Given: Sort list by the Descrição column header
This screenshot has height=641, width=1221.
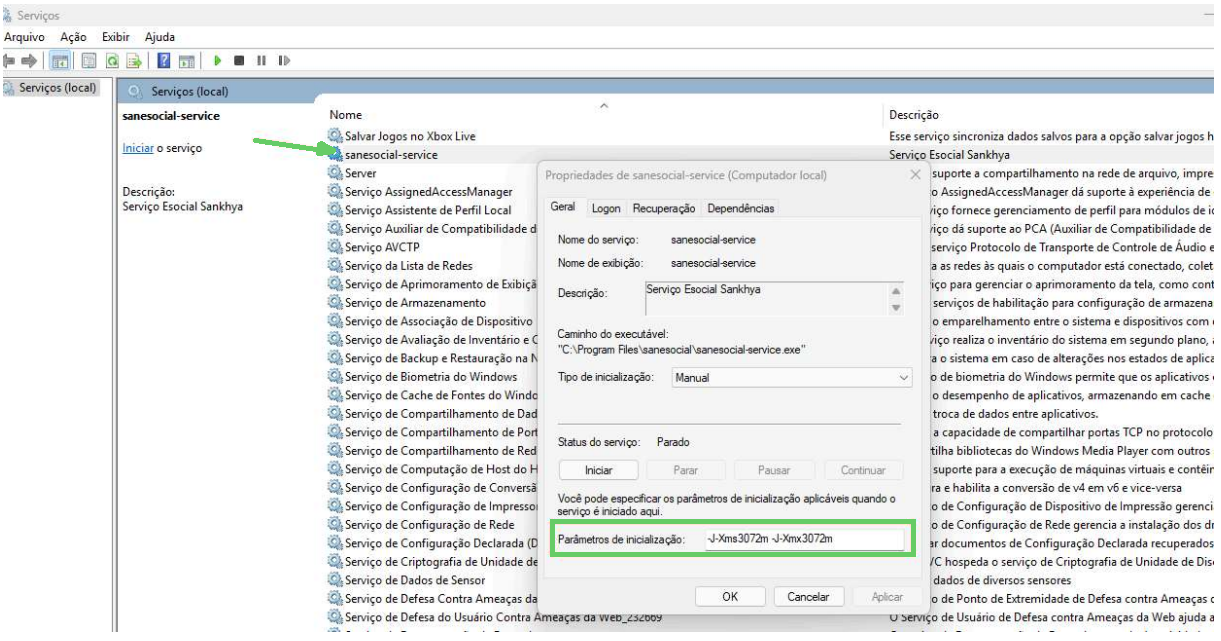Looking at the screenshot, I should click(x=914, y=115).
